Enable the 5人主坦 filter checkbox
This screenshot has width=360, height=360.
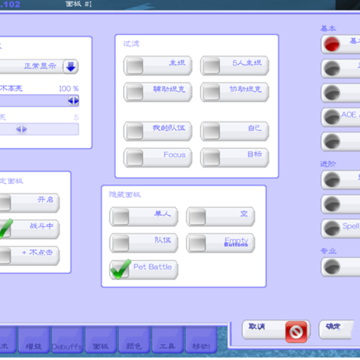pyautogui.click(x=211, y=65)
